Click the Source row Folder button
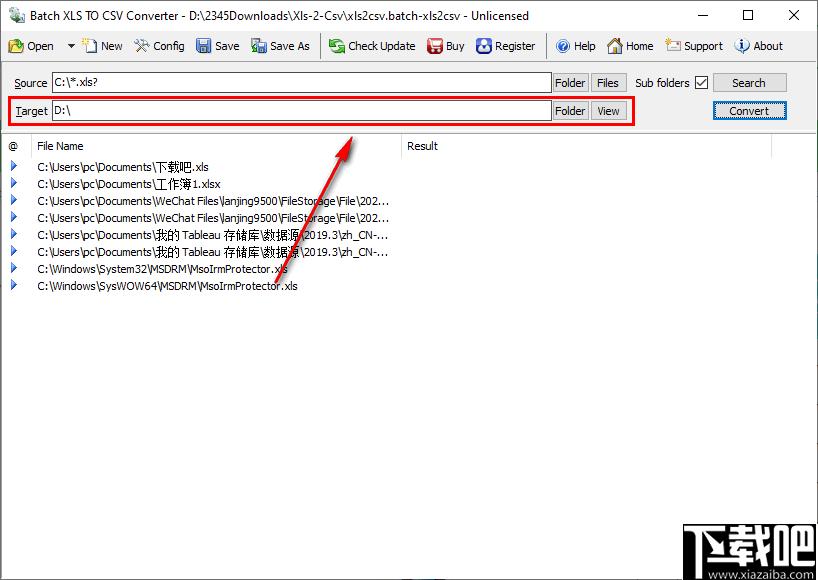Viewport: 818px width, 580px height. [x=570, y=82]
